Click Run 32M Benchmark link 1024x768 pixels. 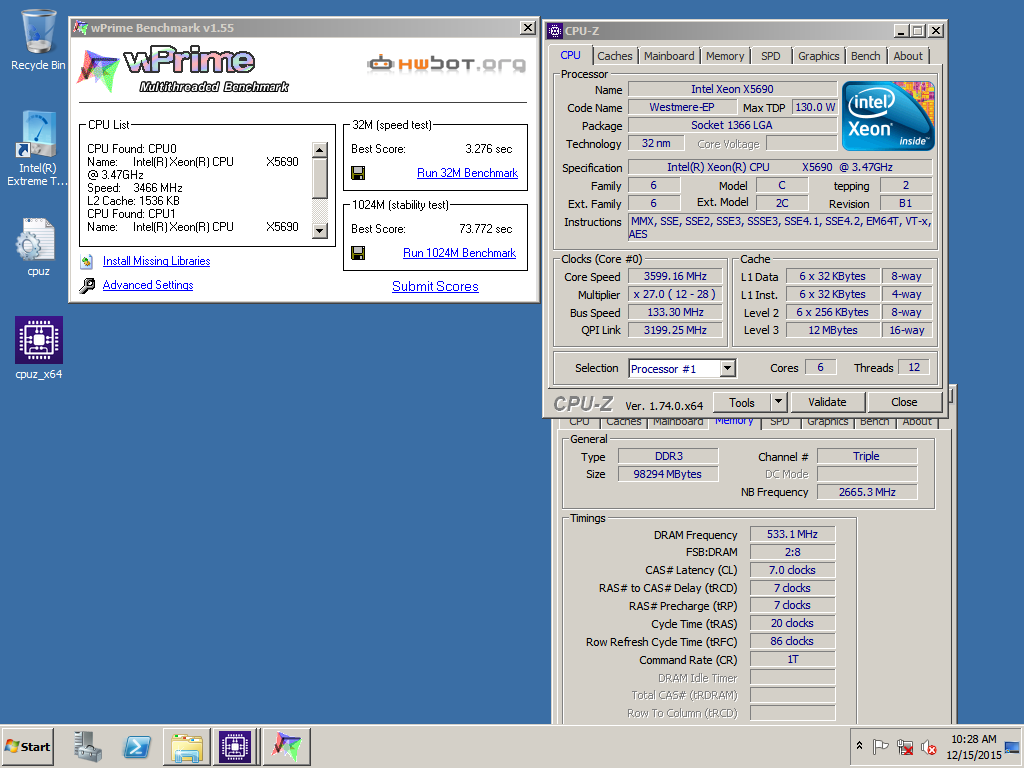pyautogui.click(x=468, y=173)
